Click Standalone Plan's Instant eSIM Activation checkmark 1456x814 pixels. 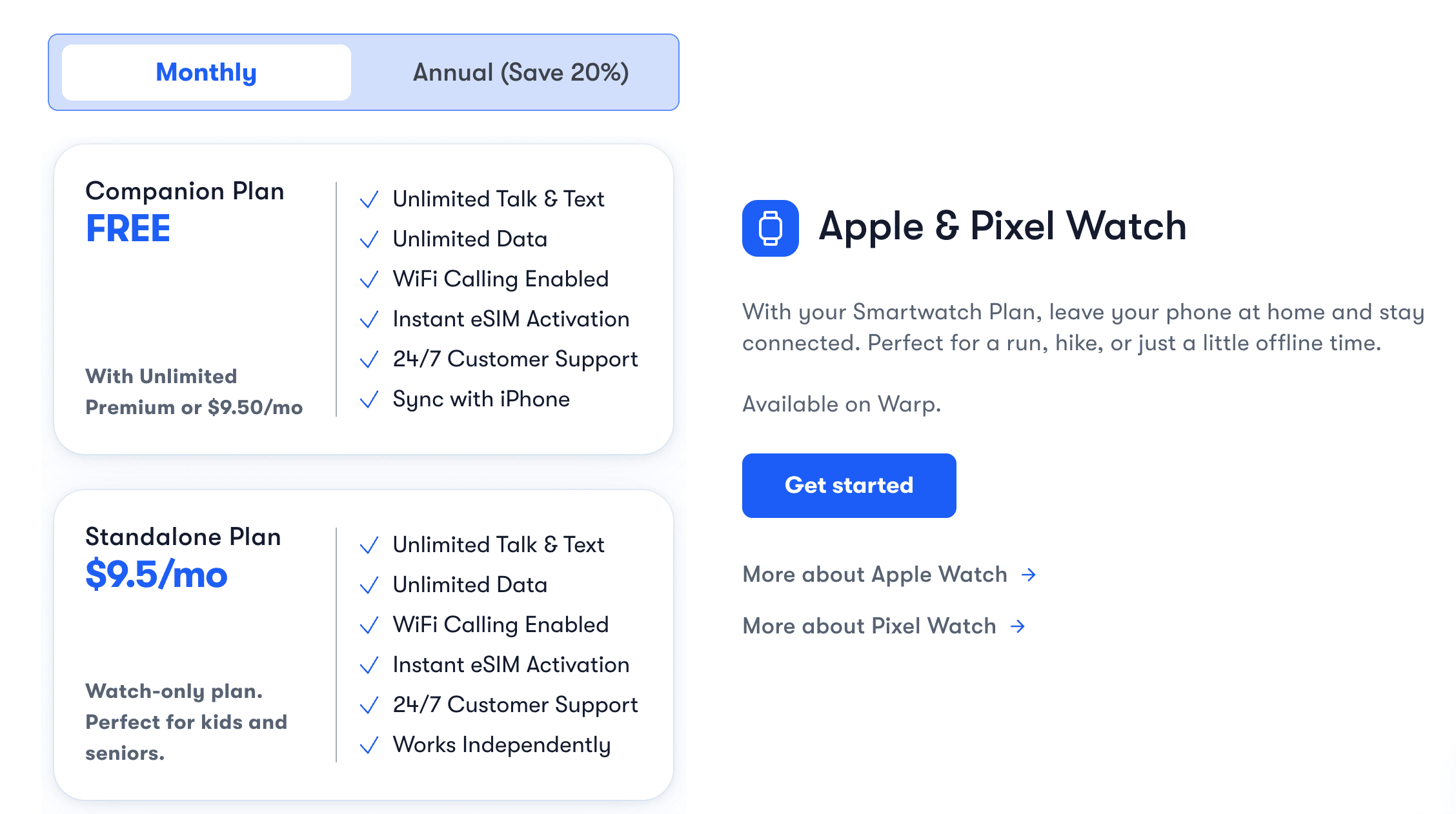(369, 666)
